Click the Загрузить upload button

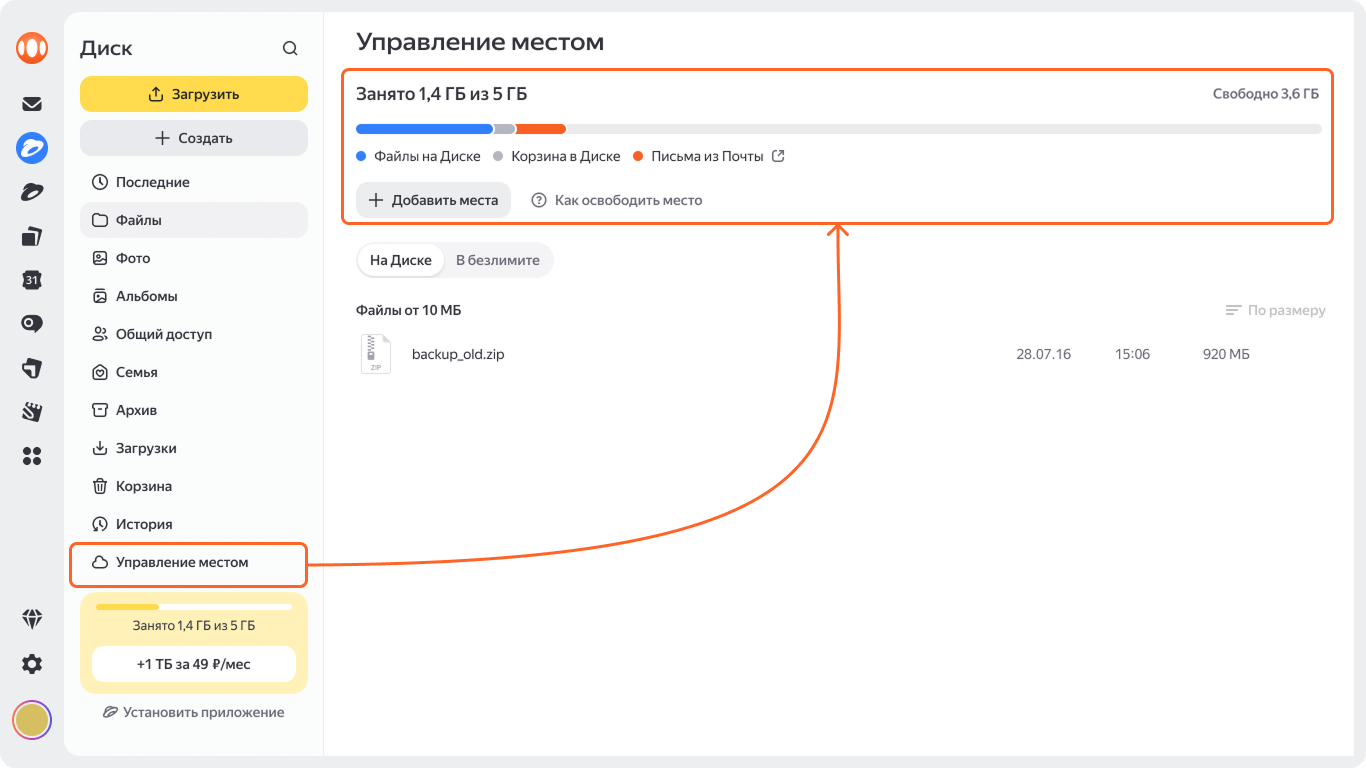tap(194, 94)
